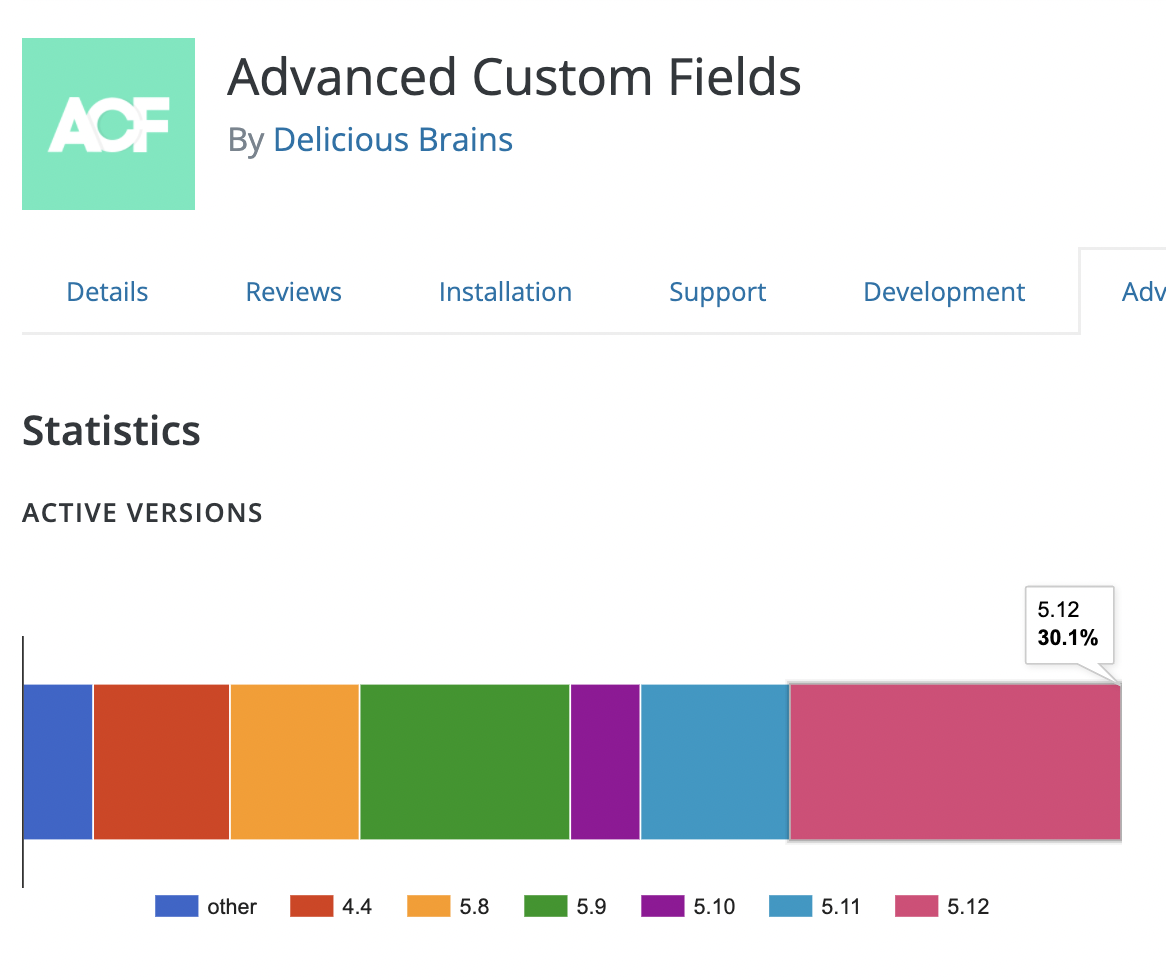Open the Development tab
The height and width of the screenshot is (980, 1166).
944,292
